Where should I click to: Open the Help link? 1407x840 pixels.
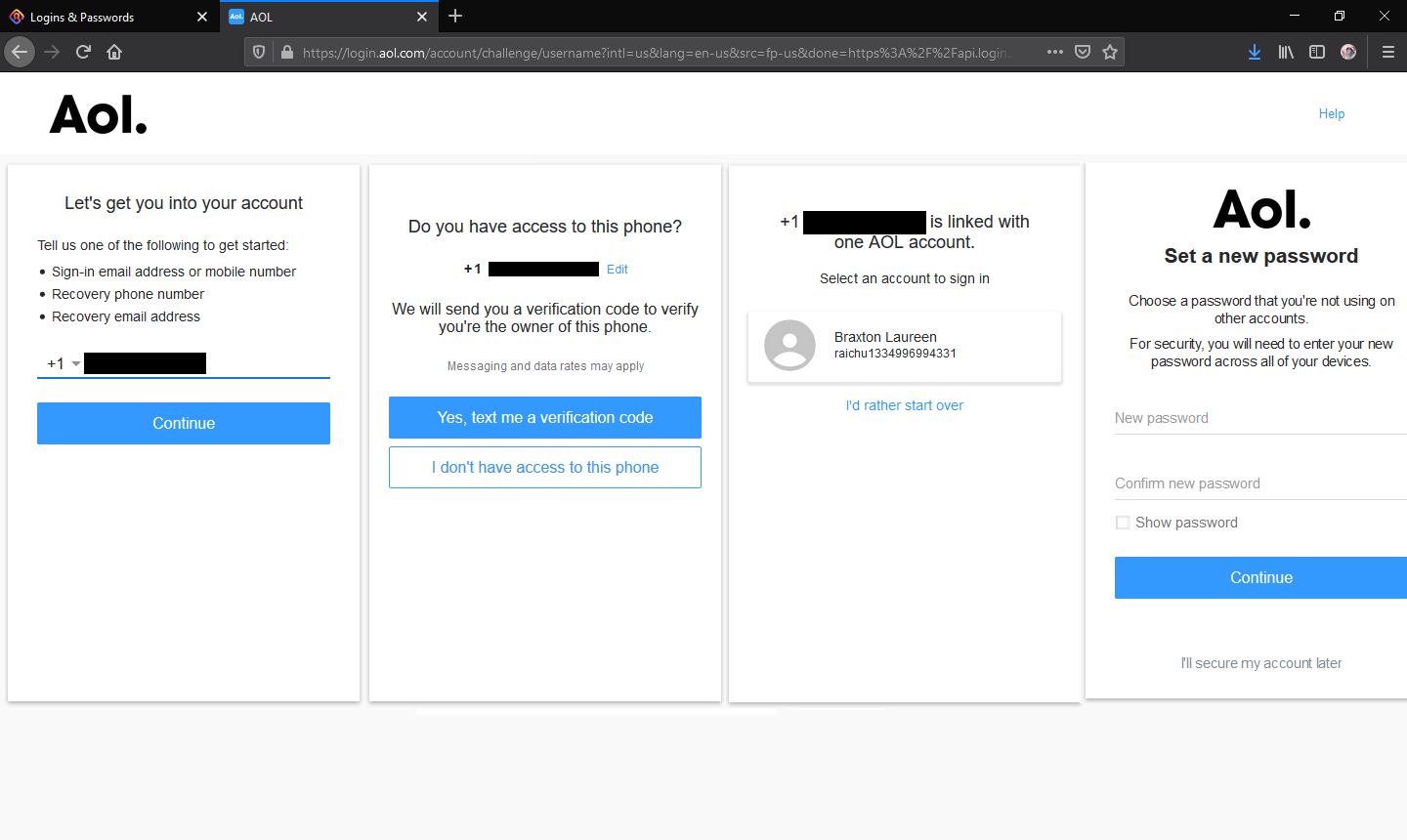pos(1332,113)
